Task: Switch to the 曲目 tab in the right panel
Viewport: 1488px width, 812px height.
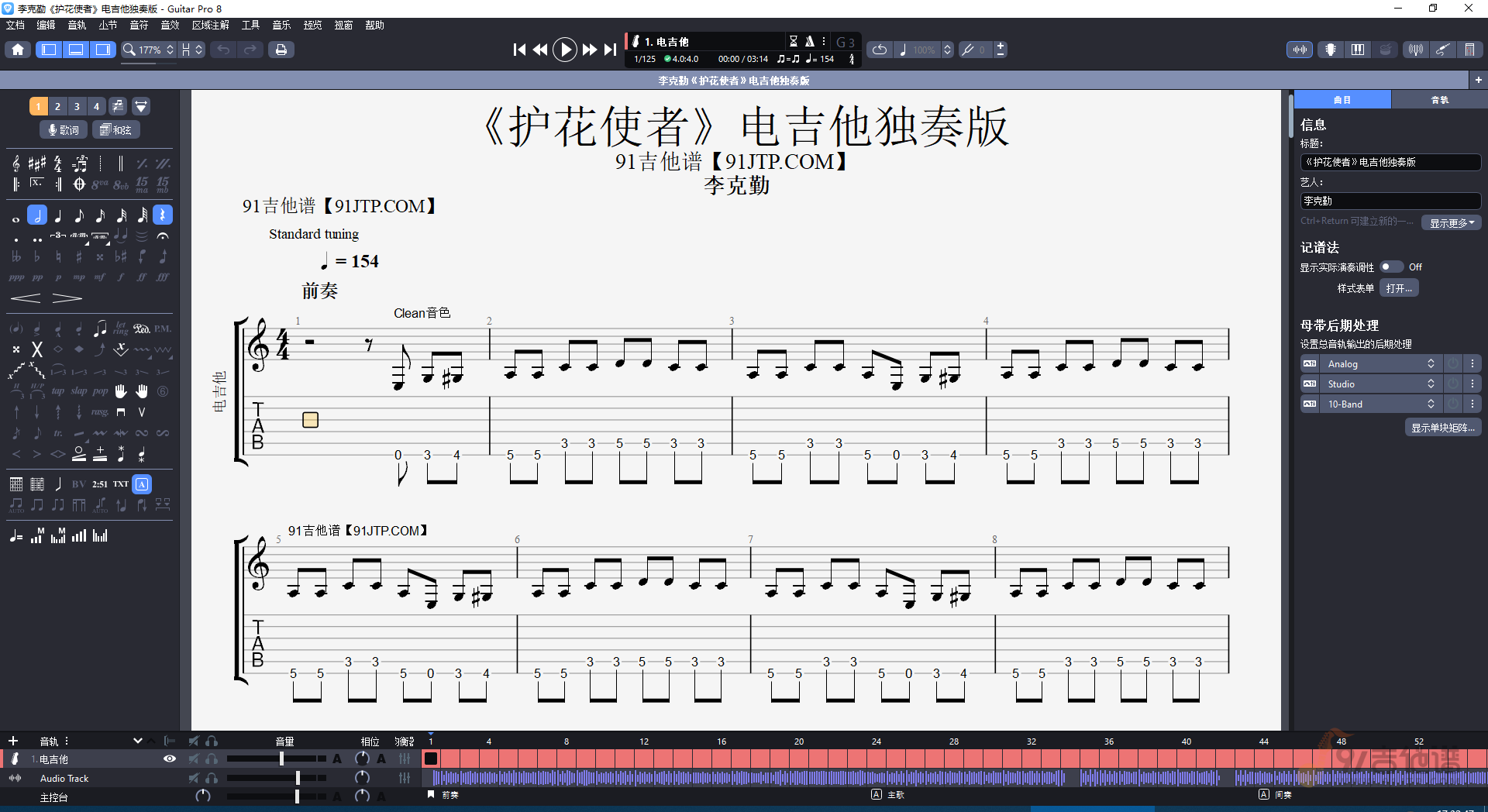Action: click(x=1342, y=100)
